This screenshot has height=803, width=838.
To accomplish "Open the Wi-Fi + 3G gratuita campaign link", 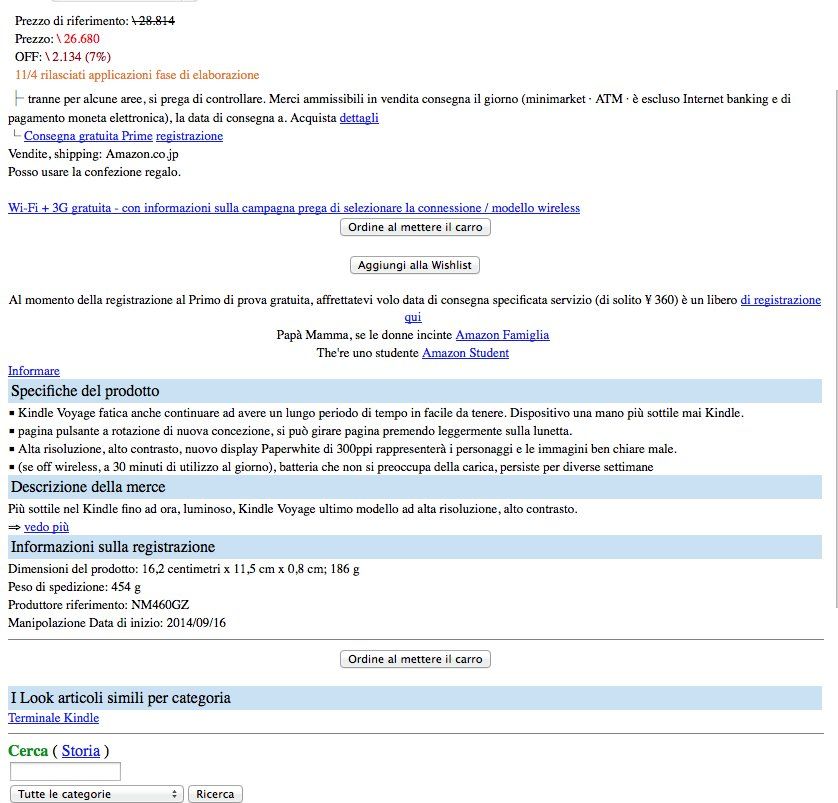I will 293,208.
